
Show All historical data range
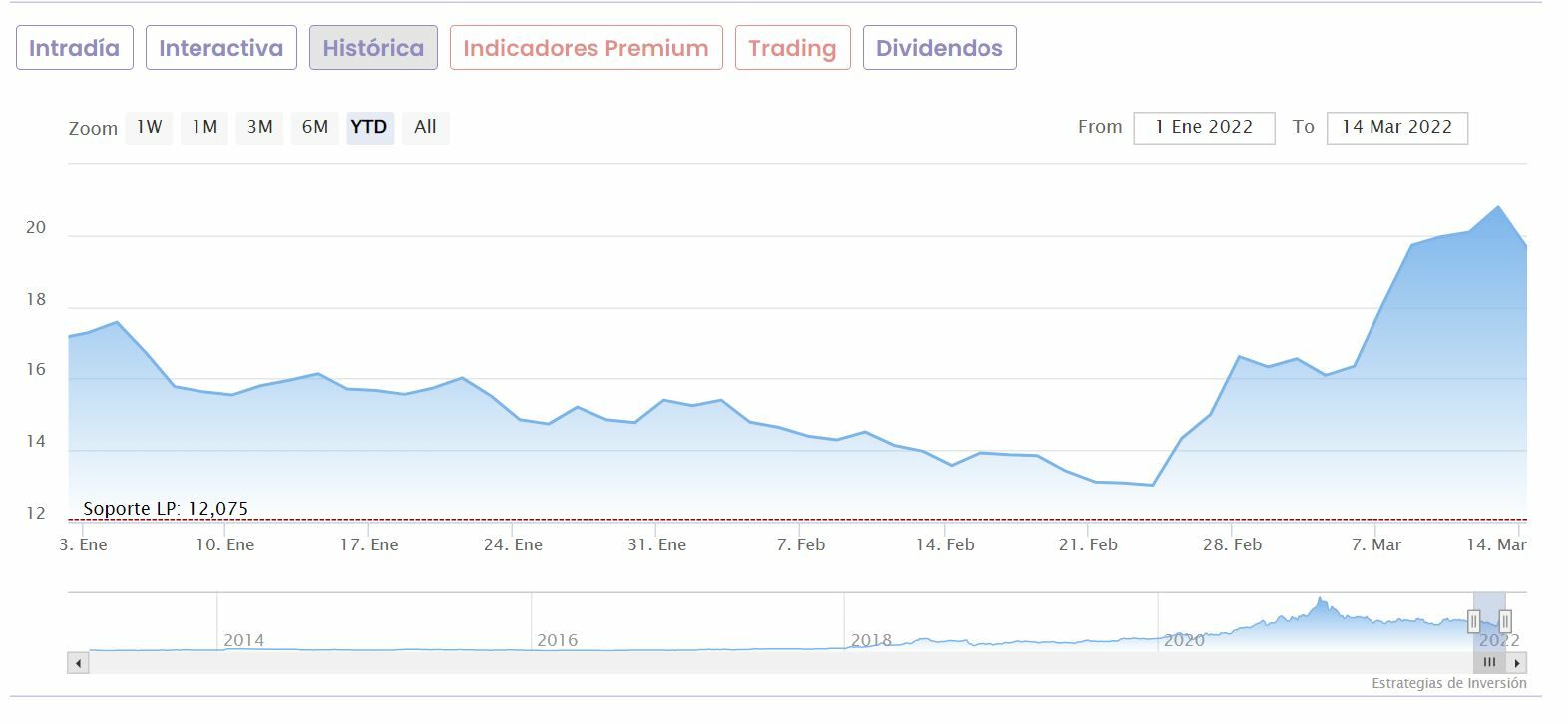426,127
